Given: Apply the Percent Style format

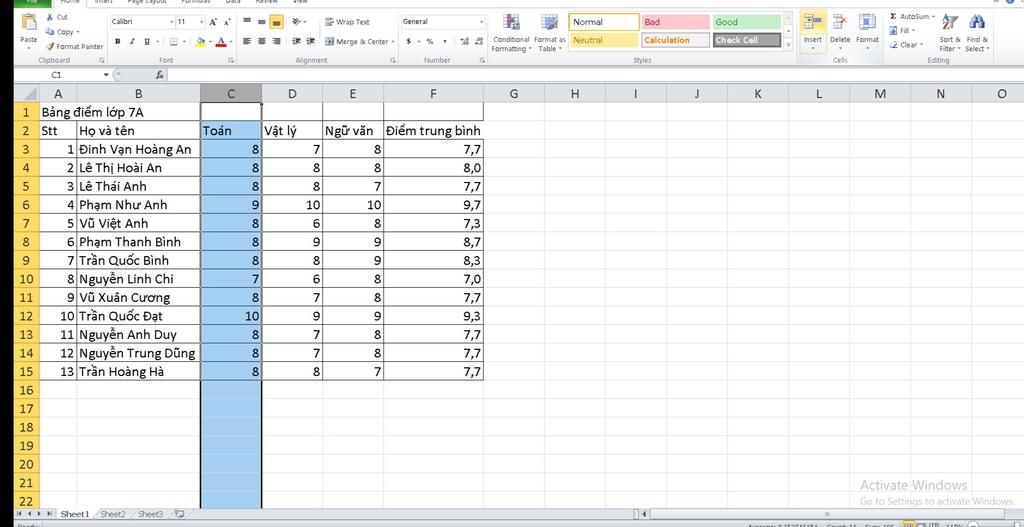Looking at the screenshot, I should (x=430, y=41).
